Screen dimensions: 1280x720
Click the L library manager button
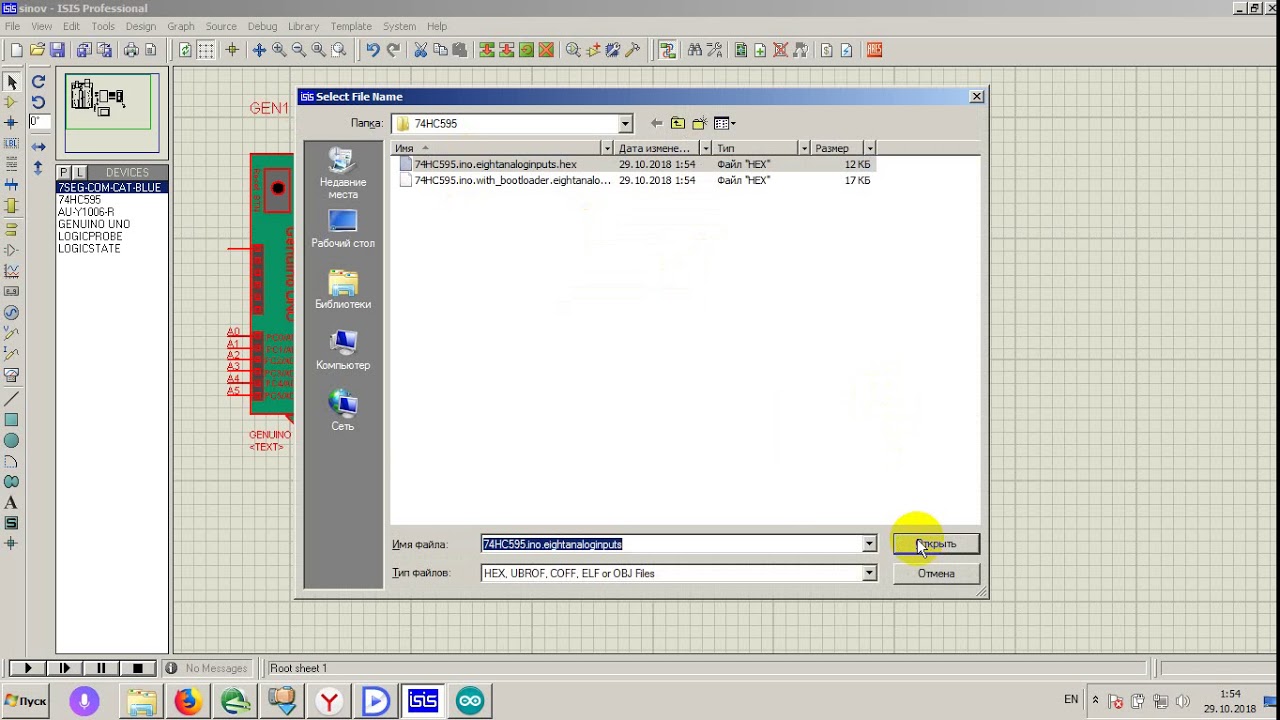pyautogui.click(x=80, y=173)
